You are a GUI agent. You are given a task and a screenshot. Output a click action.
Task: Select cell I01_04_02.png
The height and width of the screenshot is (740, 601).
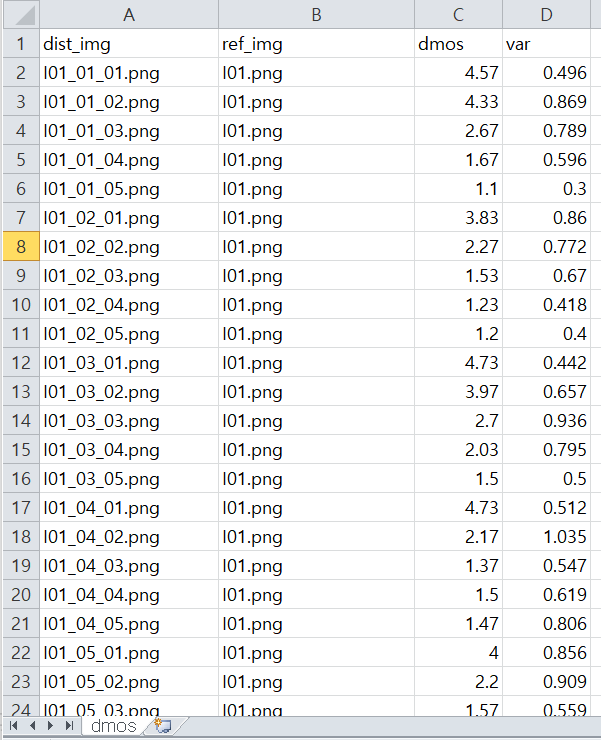[129, 537]
